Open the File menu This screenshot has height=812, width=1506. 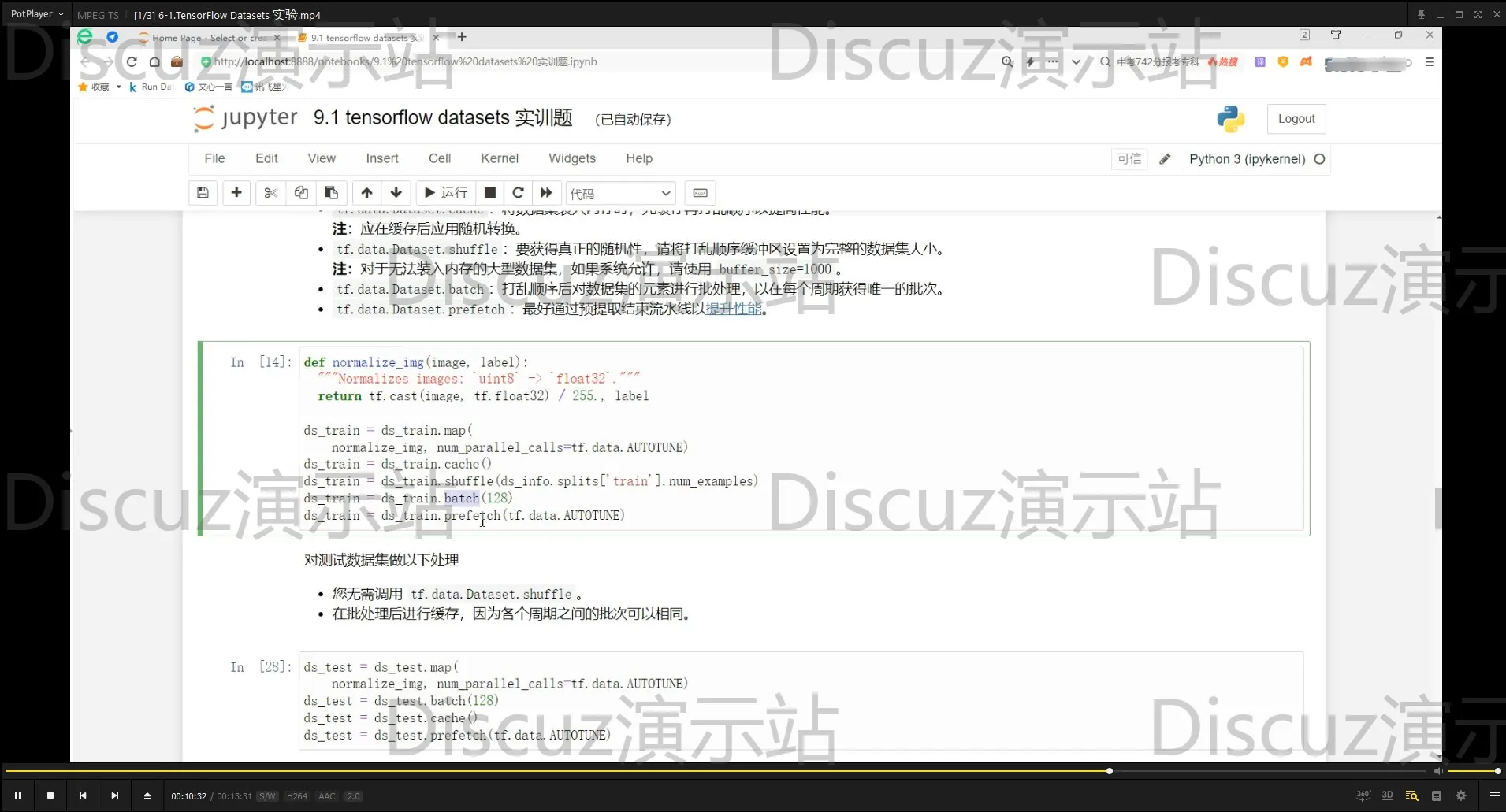[x=214, y=158]
